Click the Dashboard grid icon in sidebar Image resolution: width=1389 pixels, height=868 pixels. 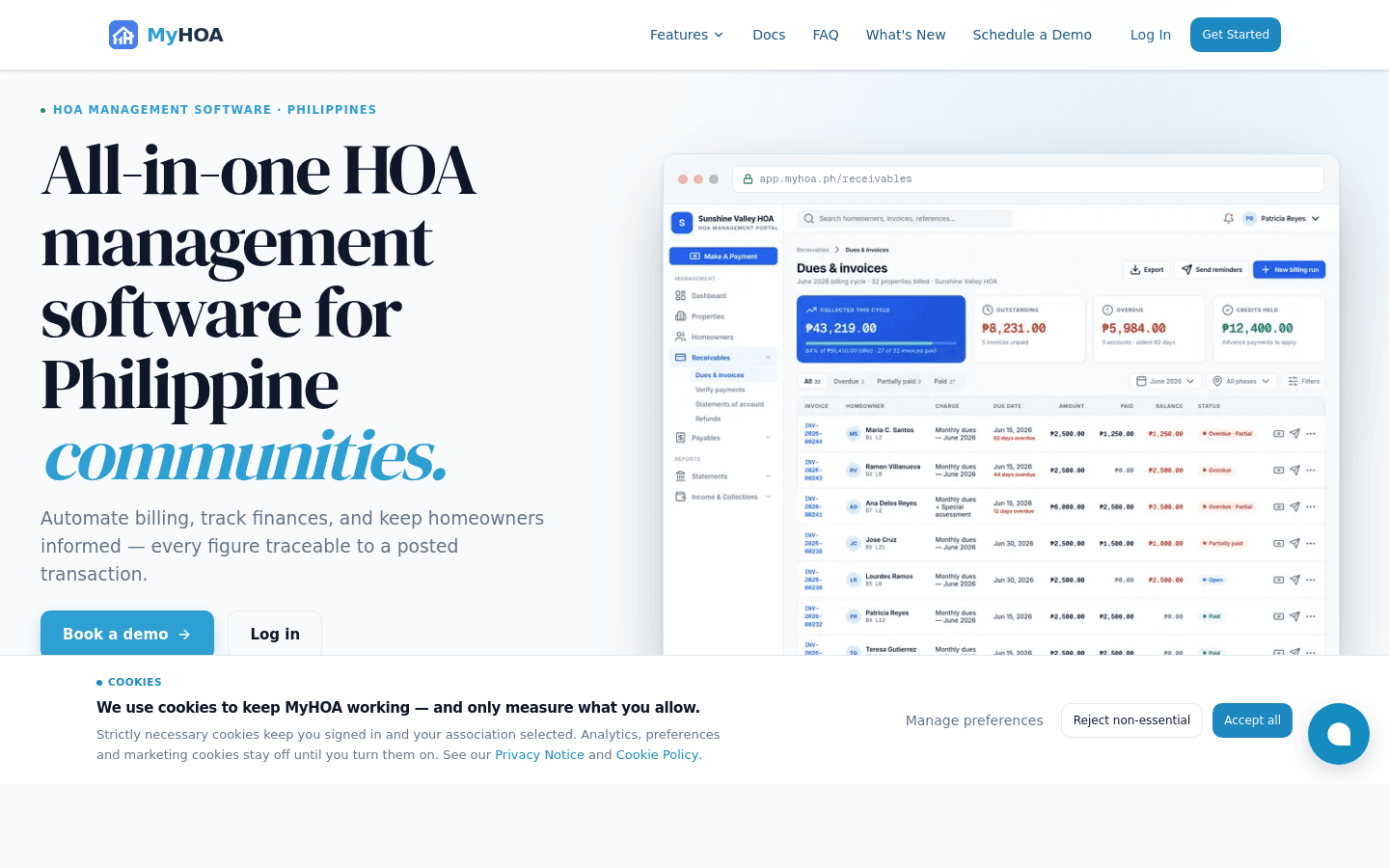[681, 296]
